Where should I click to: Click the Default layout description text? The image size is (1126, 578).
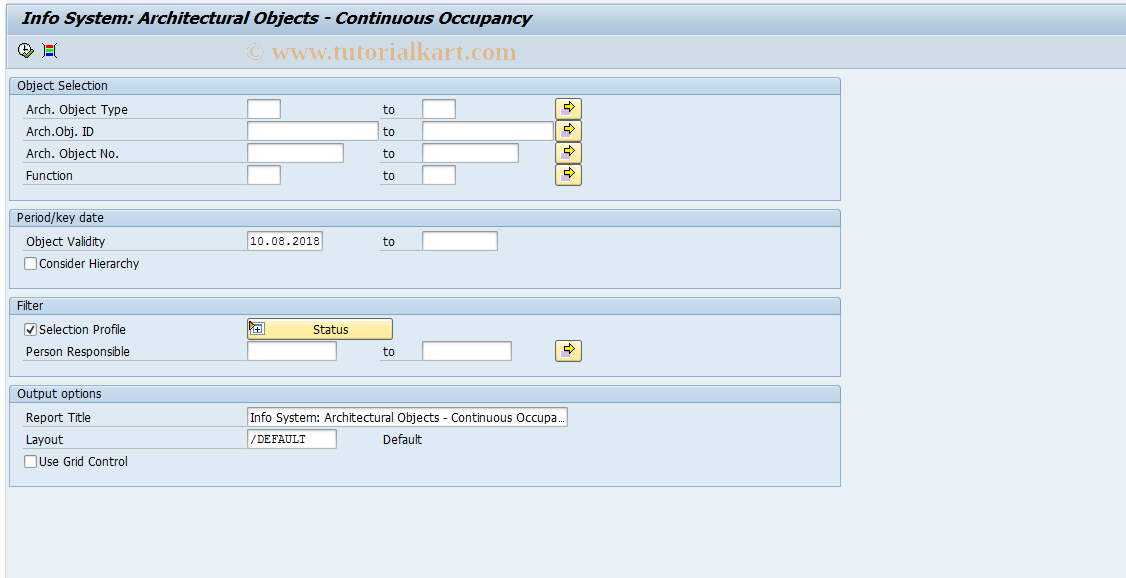(x=402, y=439)
